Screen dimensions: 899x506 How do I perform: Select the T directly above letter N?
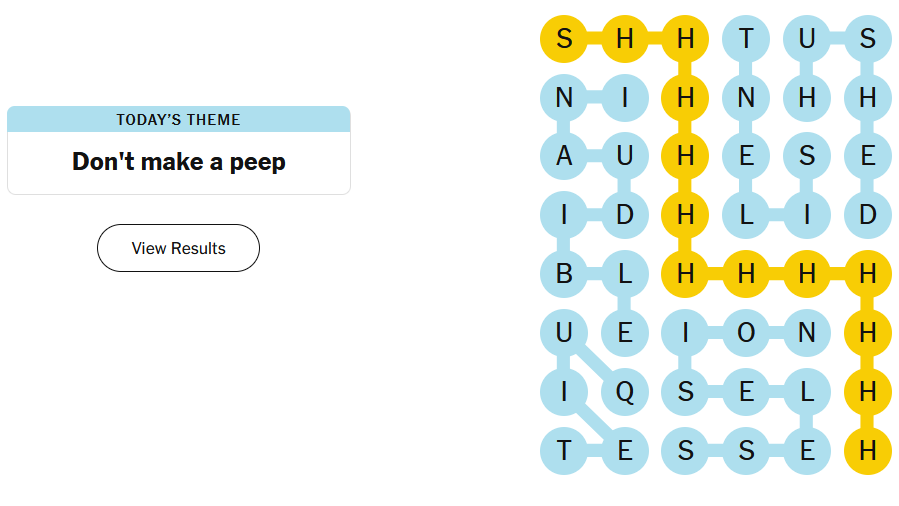click(746, 39)
